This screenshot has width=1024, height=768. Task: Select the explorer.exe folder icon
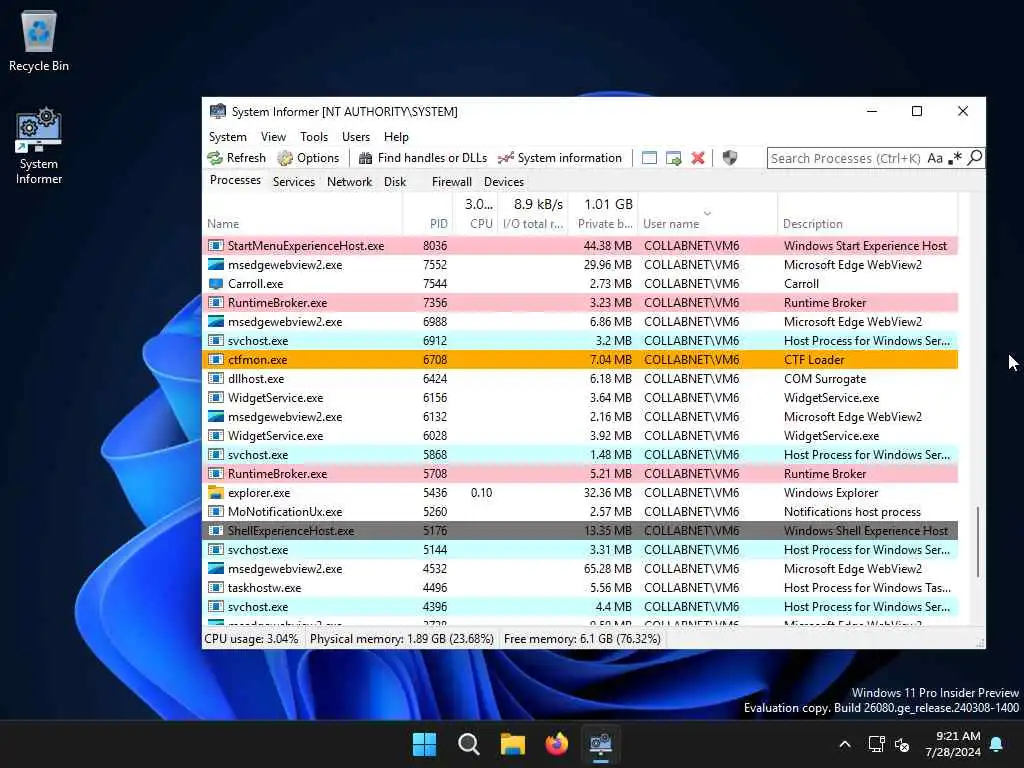tap(216, 493)
